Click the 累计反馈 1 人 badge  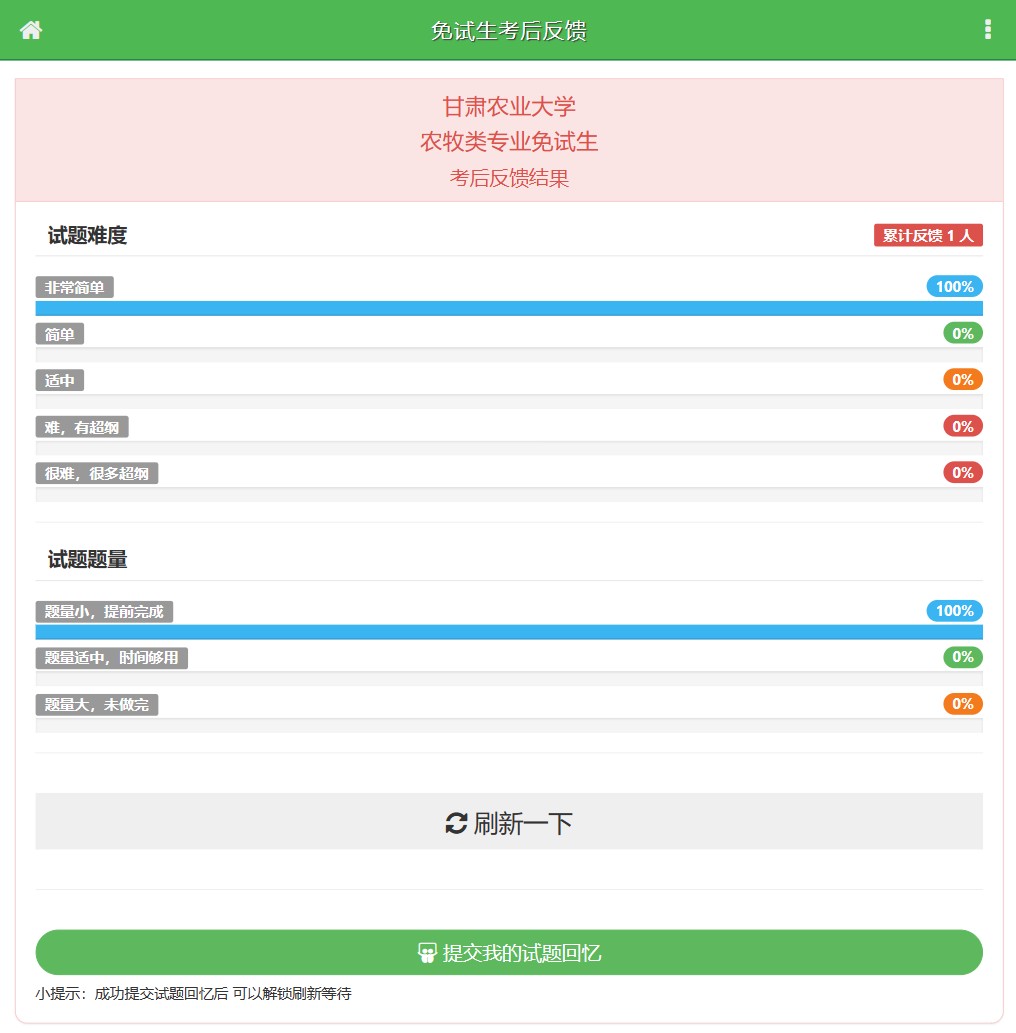tap(928, 235)
